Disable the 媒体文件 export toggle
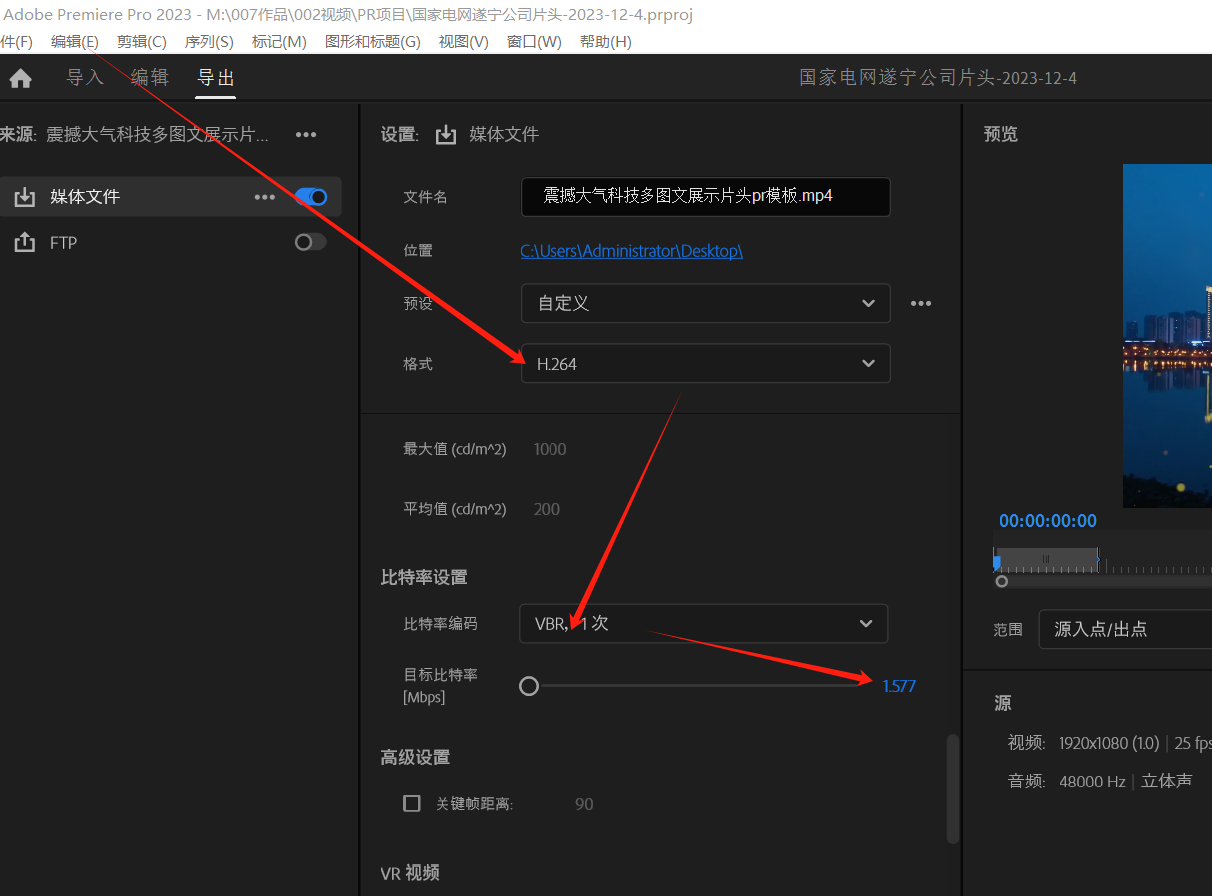 pos(311,197)
